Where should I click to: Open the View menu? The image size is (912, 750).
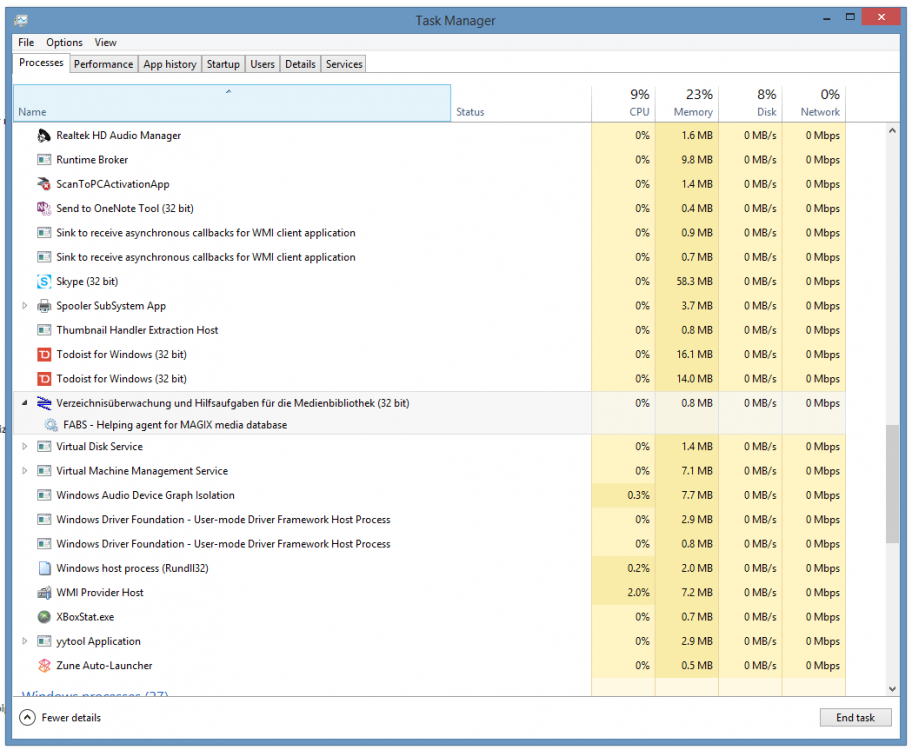coord(105,42)
